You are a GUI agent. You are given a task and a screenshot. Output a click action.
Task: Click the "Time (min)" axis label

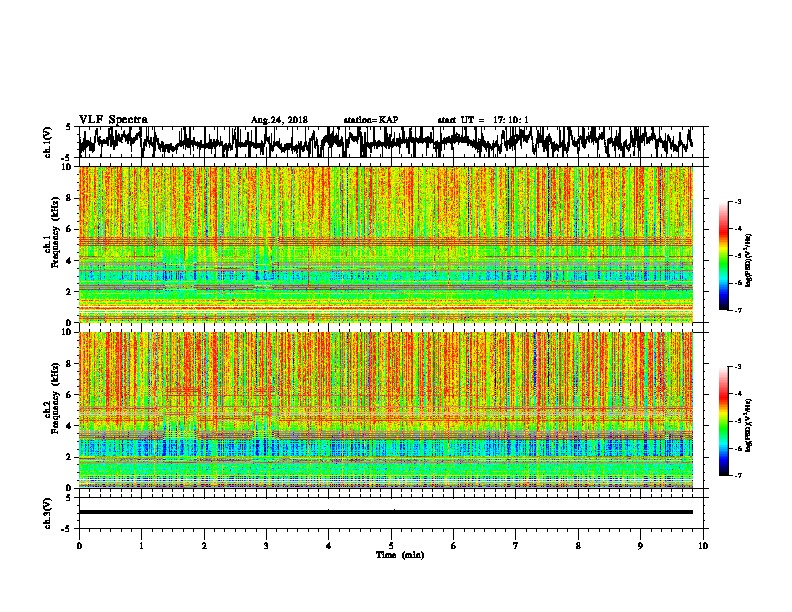click(400, 555)
